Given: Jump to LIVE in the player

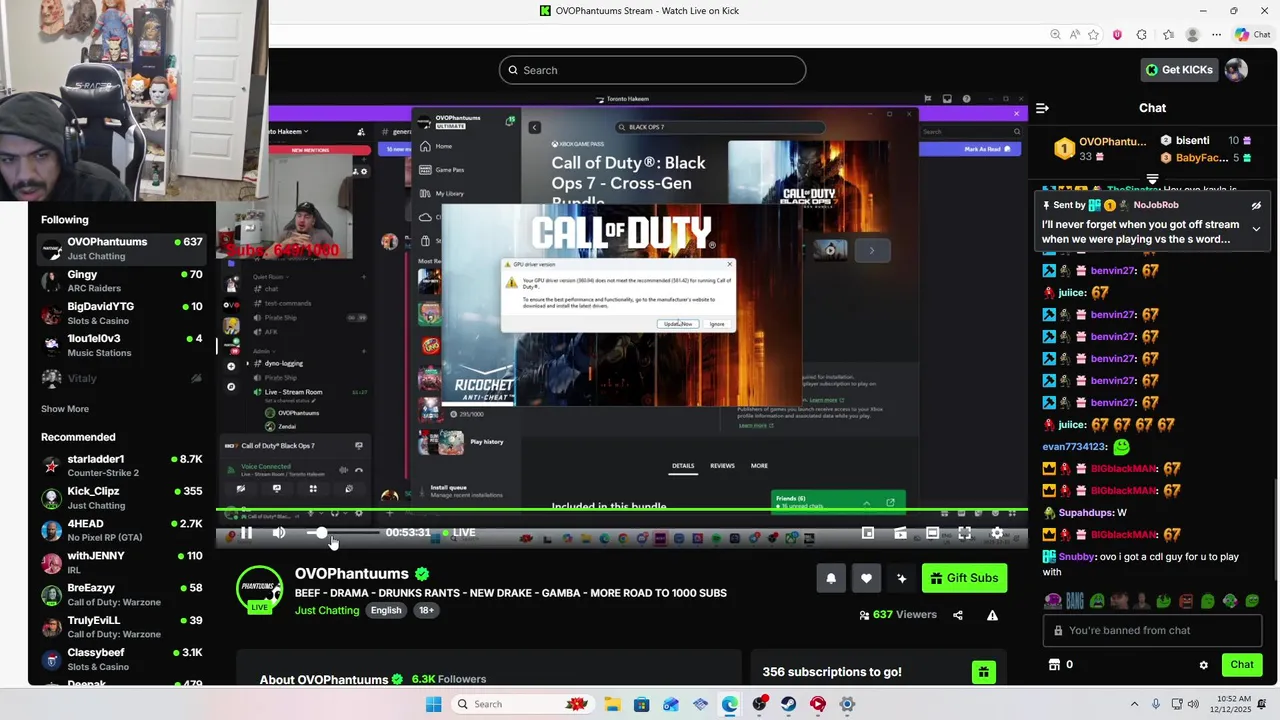Looking at the screenshot, I should (x=458, y=533).
